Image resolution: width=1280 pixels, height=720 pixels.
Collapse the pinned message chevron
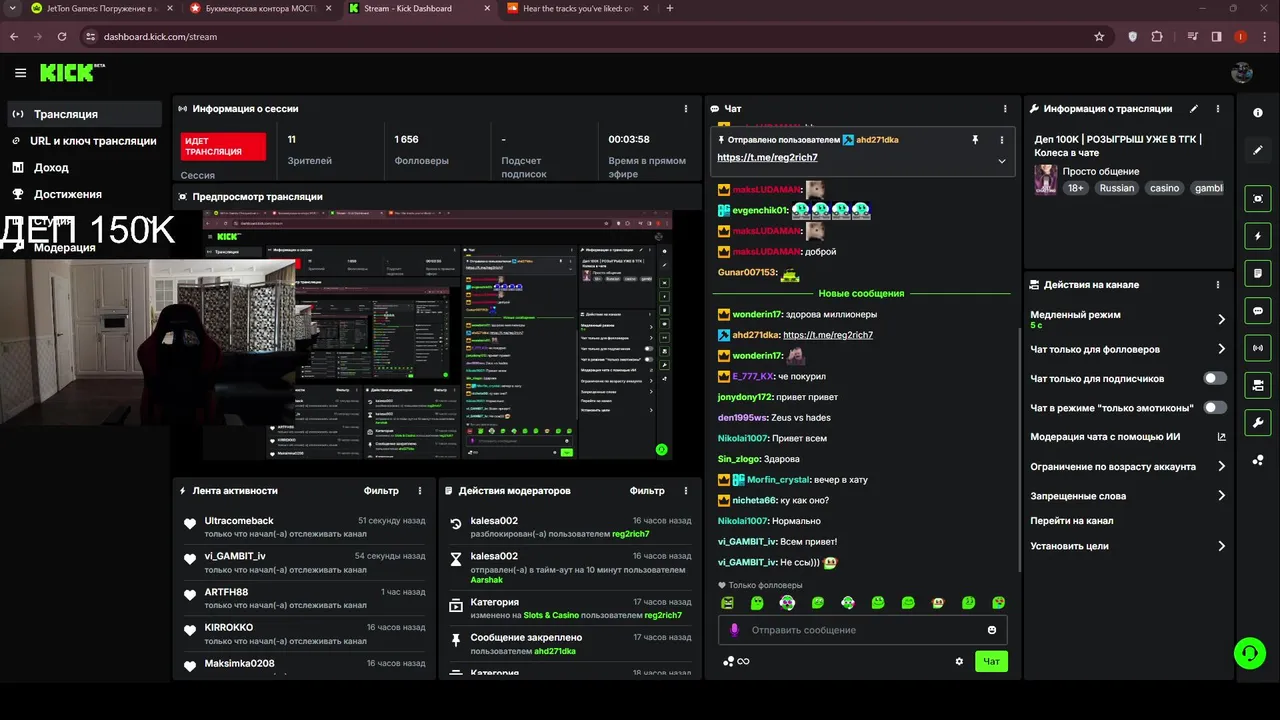(1002, 160)
